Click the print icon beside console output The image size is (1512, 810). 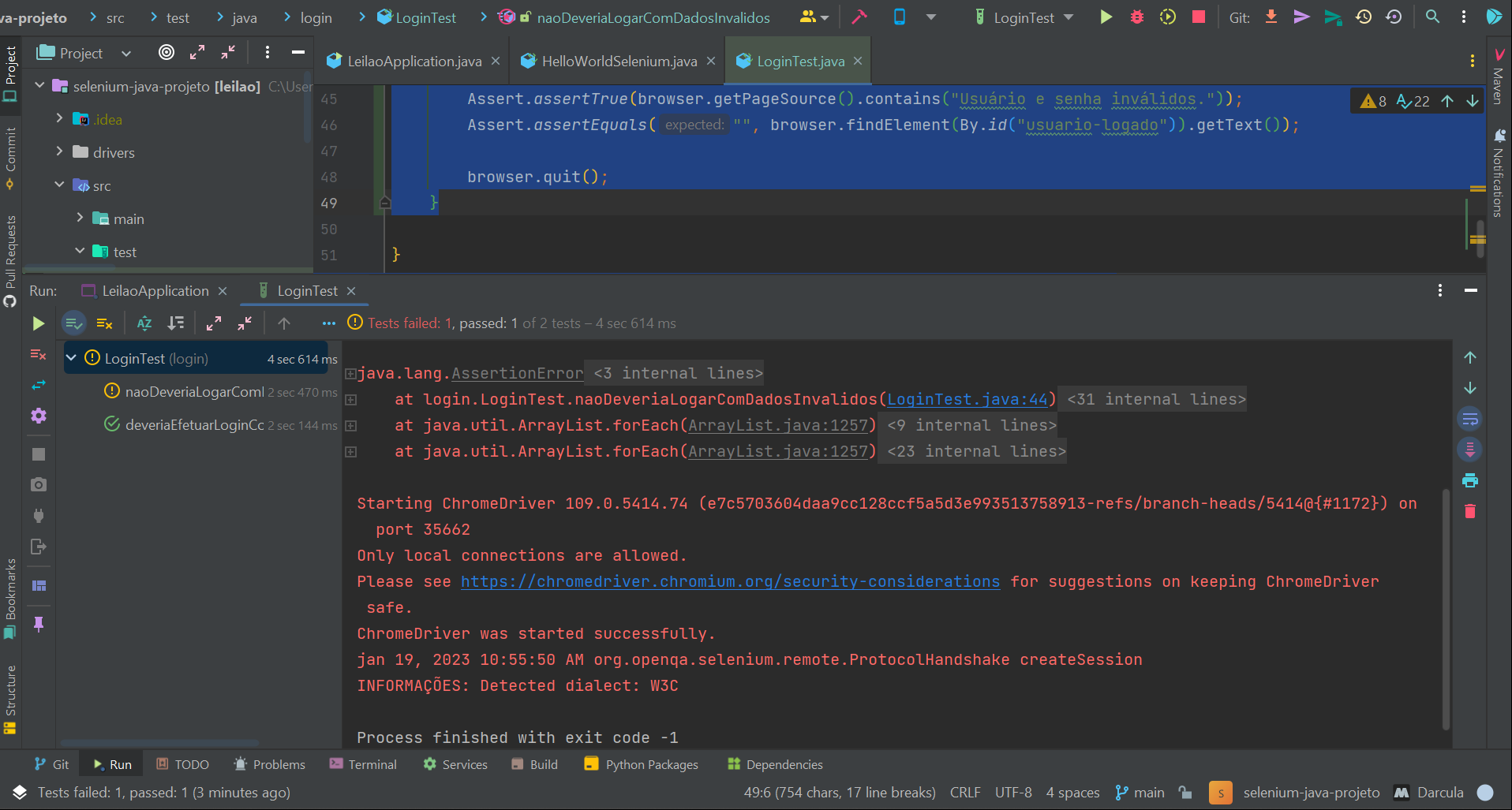1469,480
